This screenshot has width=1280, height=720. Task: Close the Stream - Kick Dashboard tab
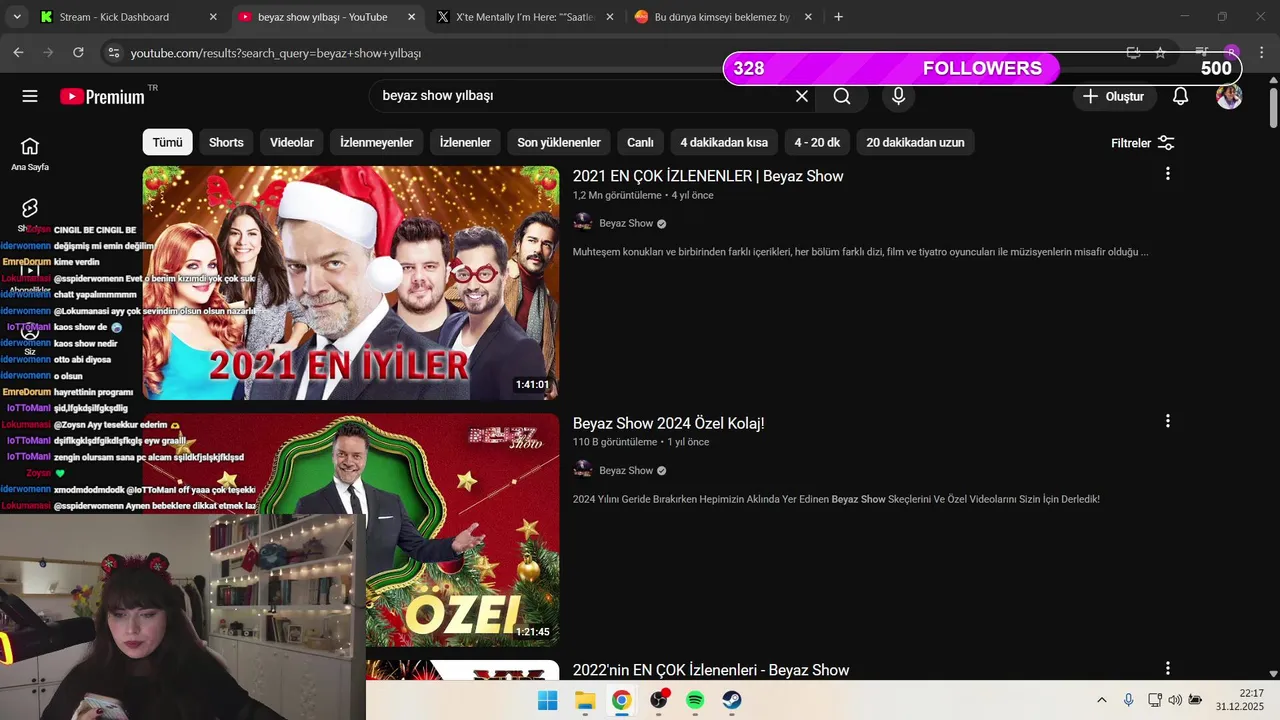click(213, 17)
